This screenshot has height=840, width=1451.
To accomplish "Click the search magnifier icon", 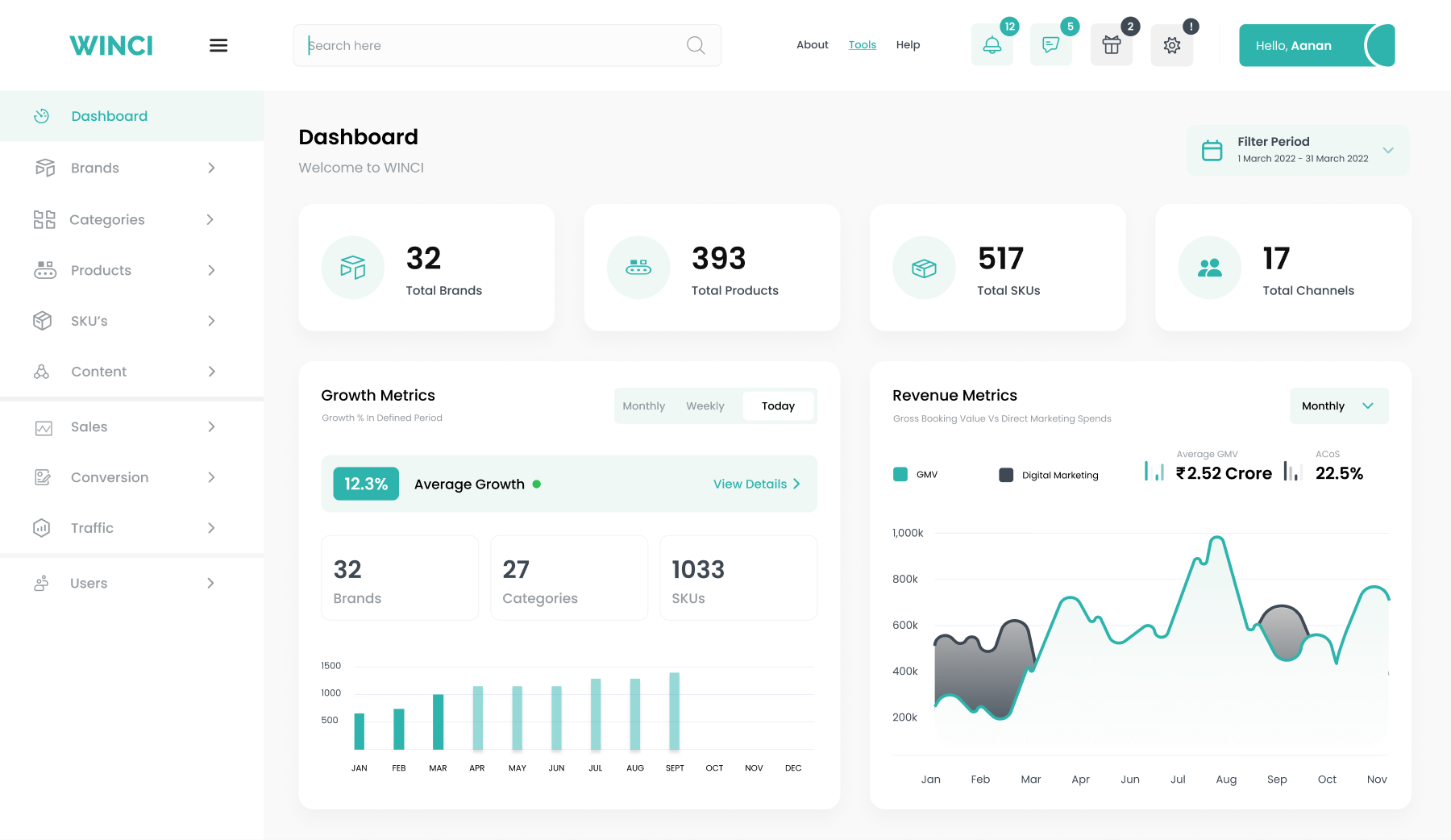I will [x=696, y=45].
